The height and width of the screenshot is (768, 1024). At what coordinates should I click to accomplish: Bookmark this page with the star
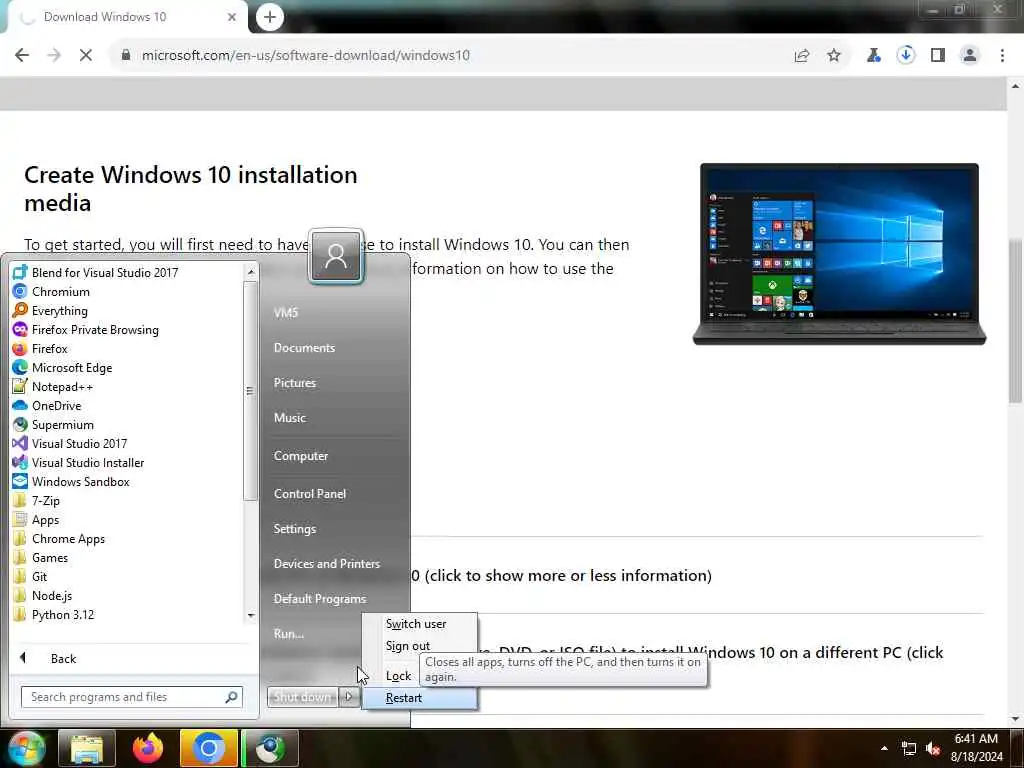click(x=834, y=55)
